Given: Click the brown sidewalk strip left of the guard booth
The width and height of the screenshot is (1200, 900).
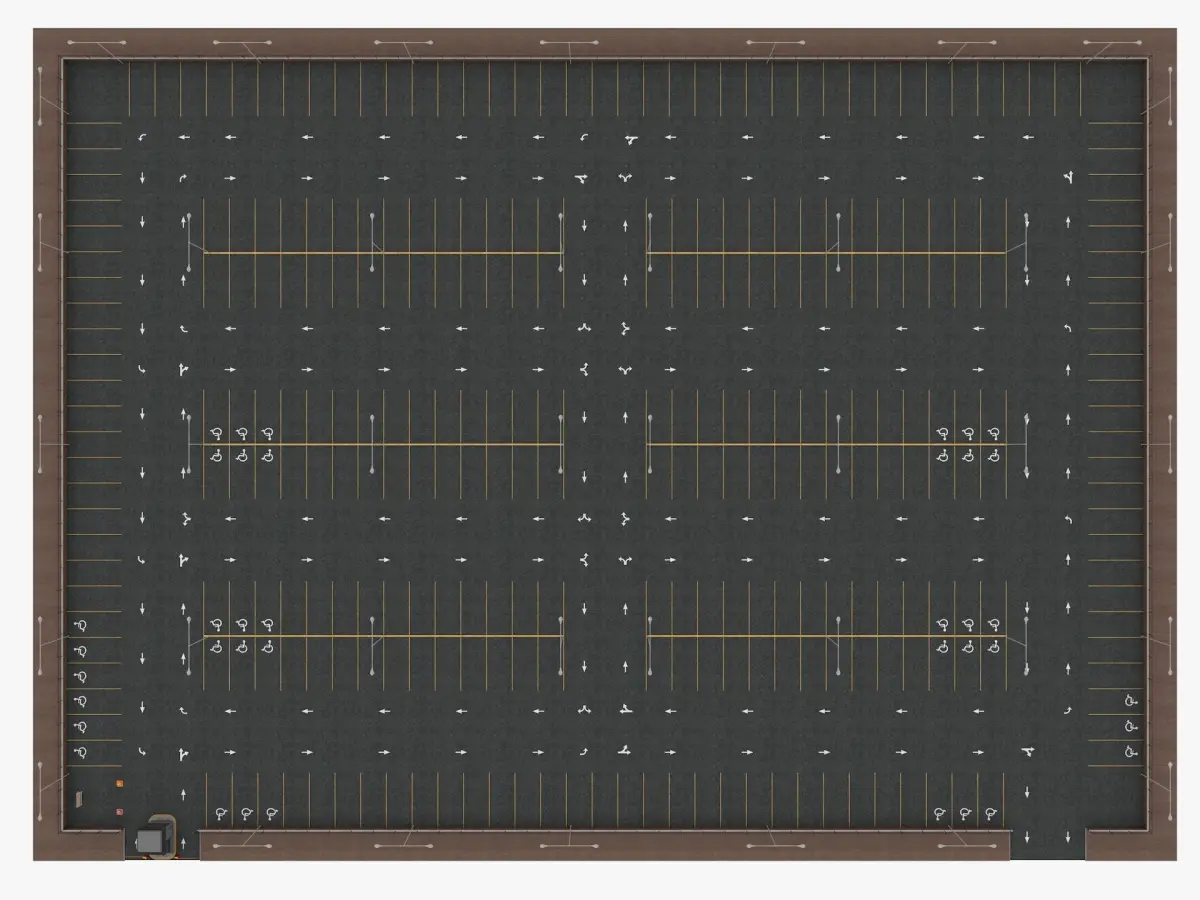Looking at the screenshot, I should click(x=78, y=845).
